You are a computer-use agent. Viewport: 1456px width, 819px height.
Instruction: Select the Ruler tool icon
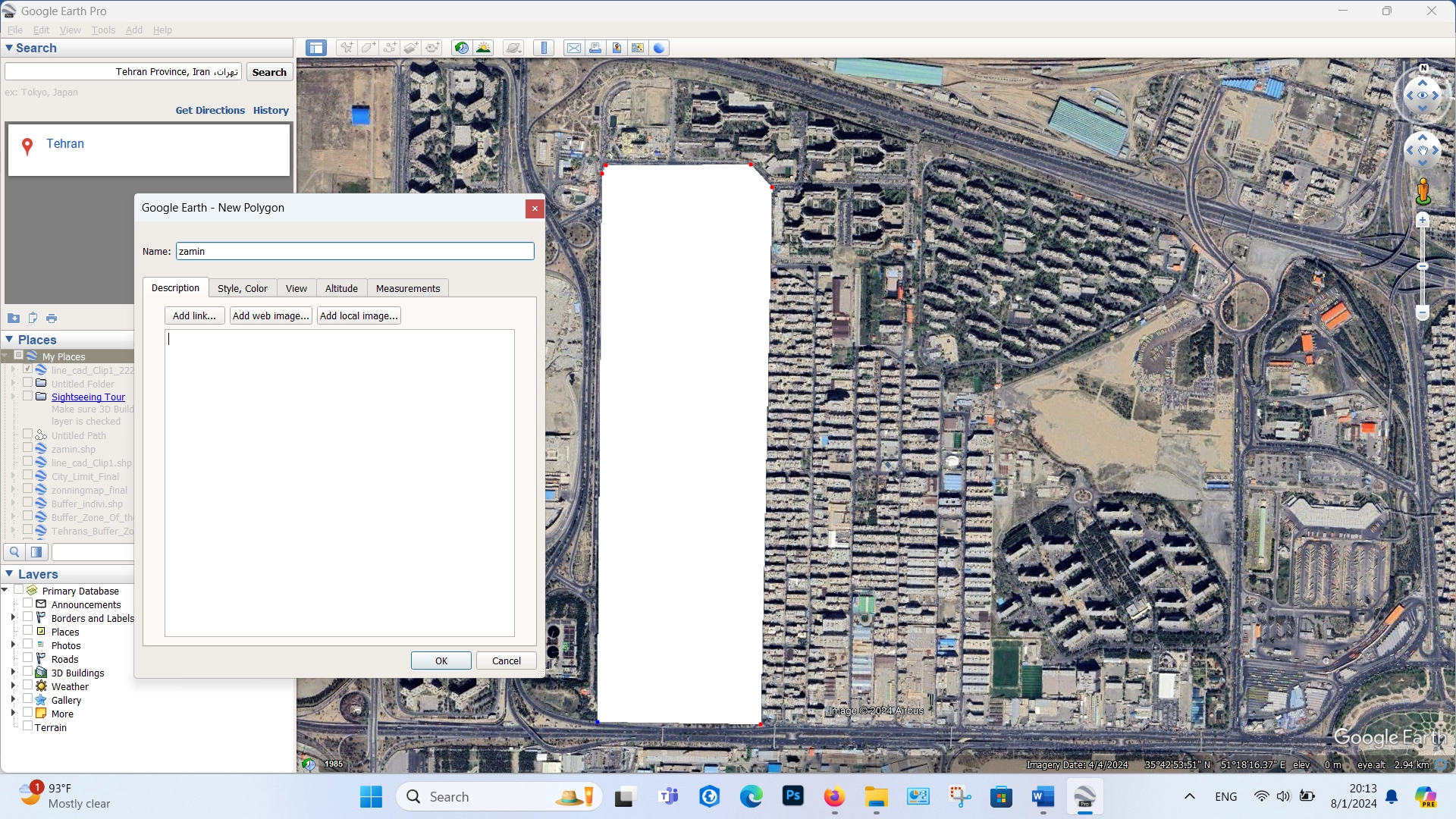pos(544,48)
